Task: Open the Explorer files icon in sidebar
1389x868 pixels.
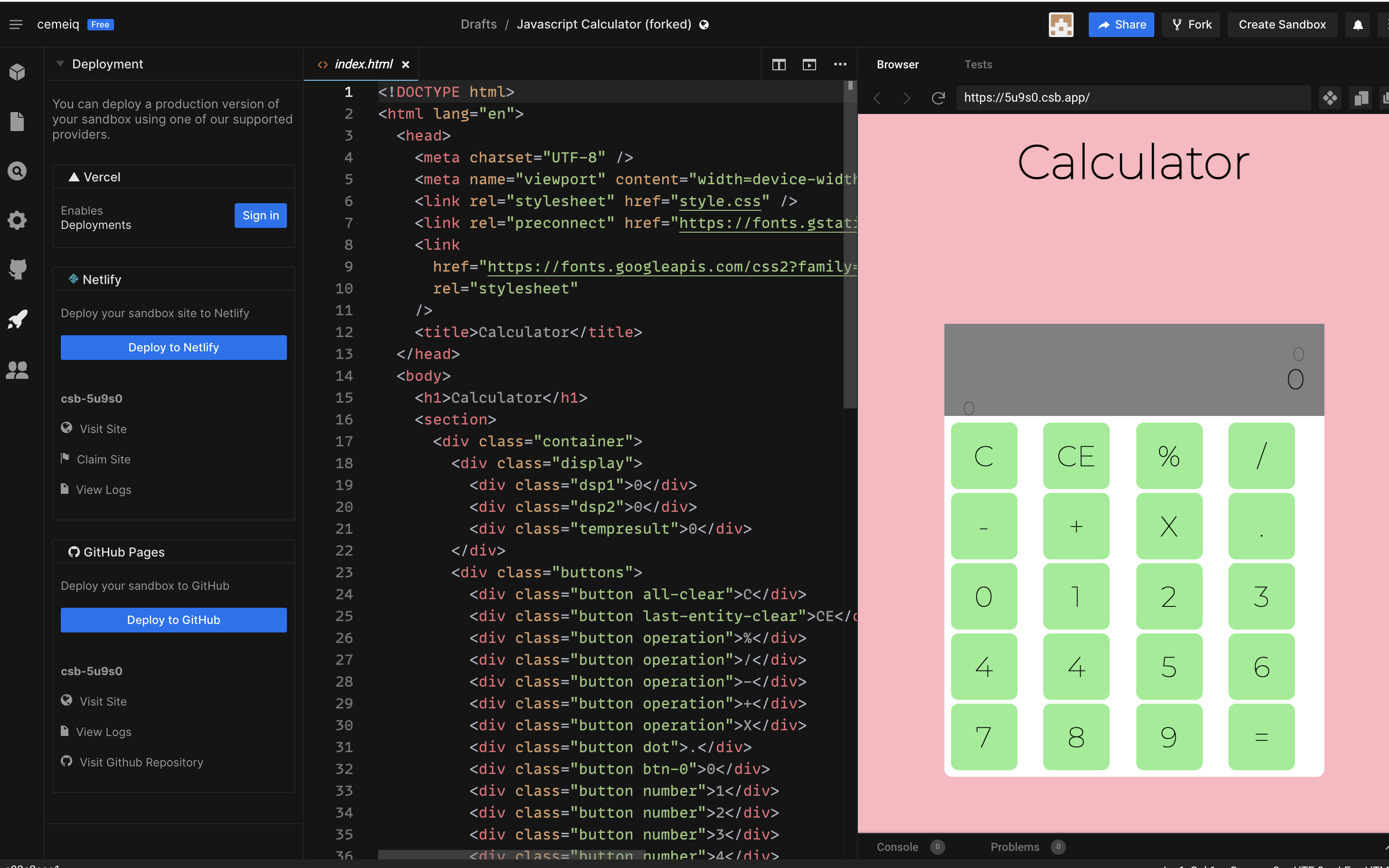Action: [x=17, y=121]
